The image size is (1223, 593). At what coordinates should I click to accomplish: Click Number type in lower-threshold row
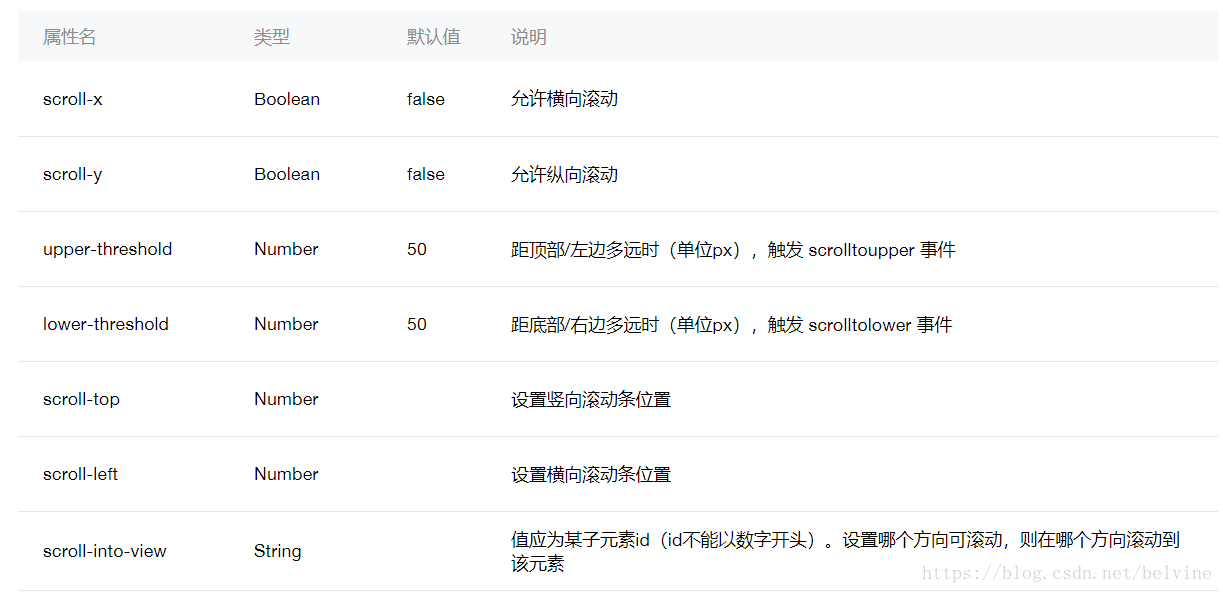(286, 324)
